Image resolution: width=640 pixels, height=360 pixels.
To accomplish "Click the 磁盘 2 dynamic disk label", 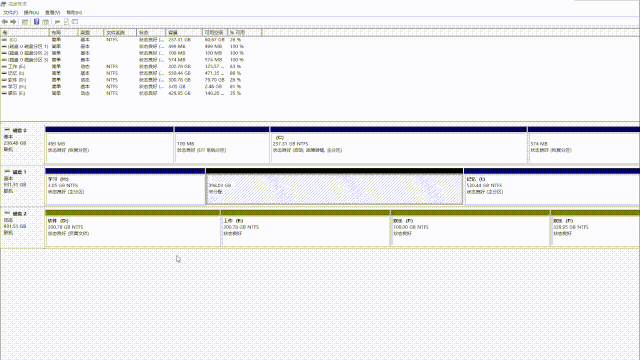I will click(x=22, y=227).
